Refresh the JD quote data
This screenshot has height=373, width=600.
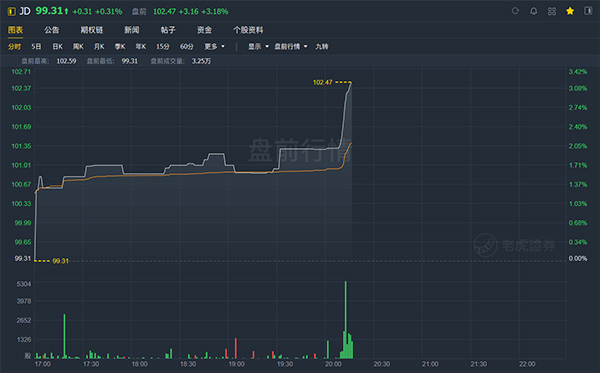point(515,11)
